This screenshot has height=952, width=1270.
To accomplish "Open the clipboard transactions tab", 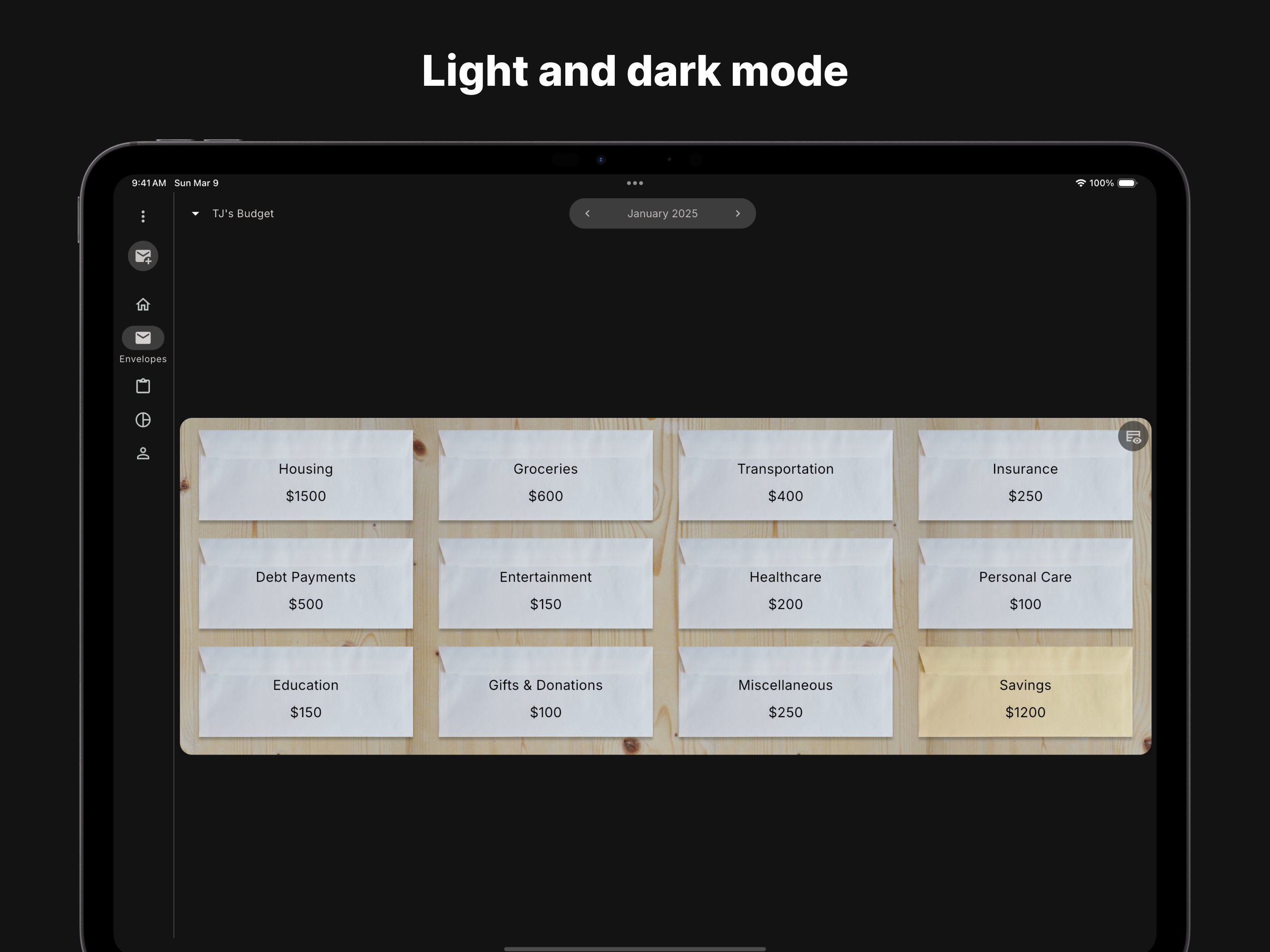I will [143, 386].
